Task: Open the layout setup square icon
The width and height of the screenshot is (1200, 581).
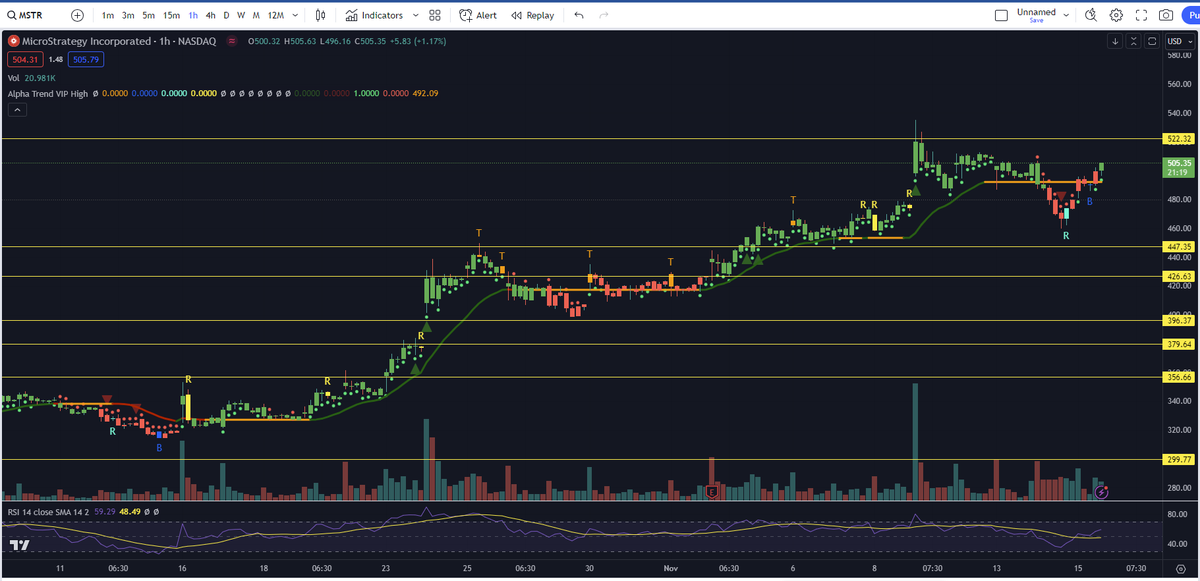Action: click(x=1002, y=15)
